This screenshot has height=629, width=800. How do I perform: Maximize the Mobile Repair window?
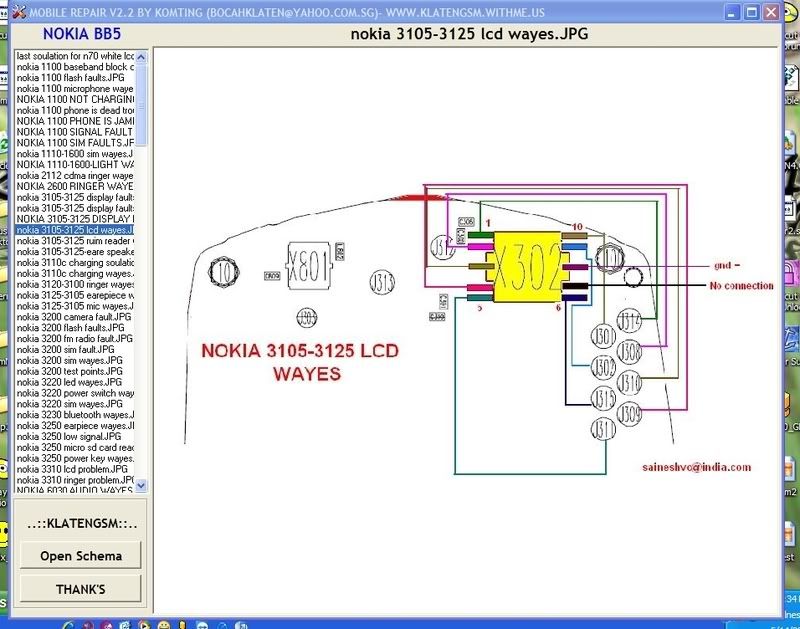click(x=752, y=12)
